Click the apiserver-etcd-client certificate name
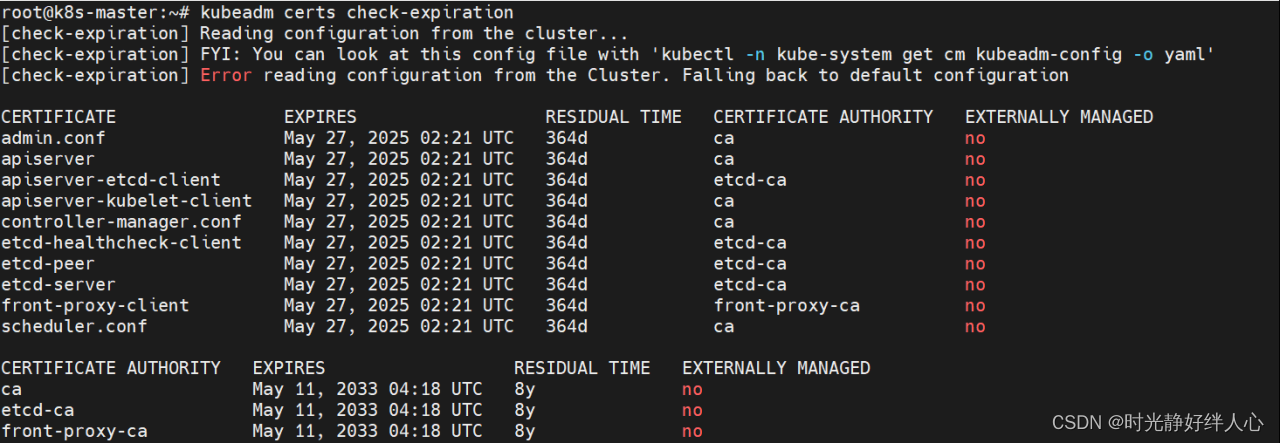 [x=111, y=180]
